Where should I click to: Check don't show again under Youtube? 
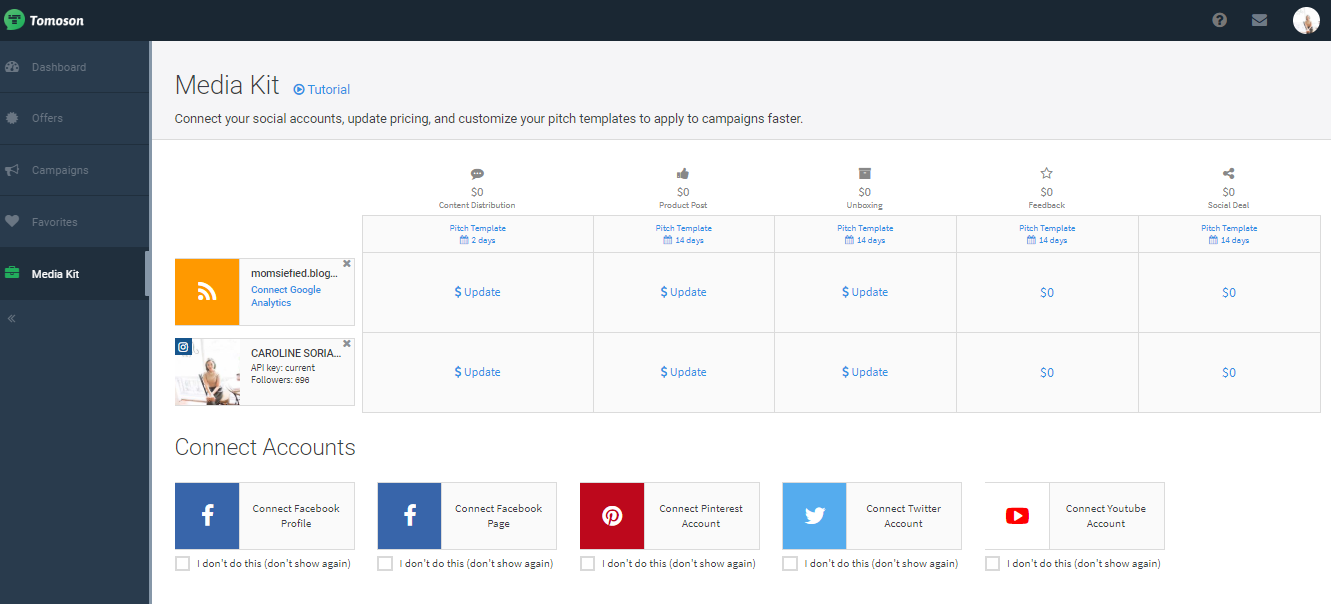[x=992, y=564]
